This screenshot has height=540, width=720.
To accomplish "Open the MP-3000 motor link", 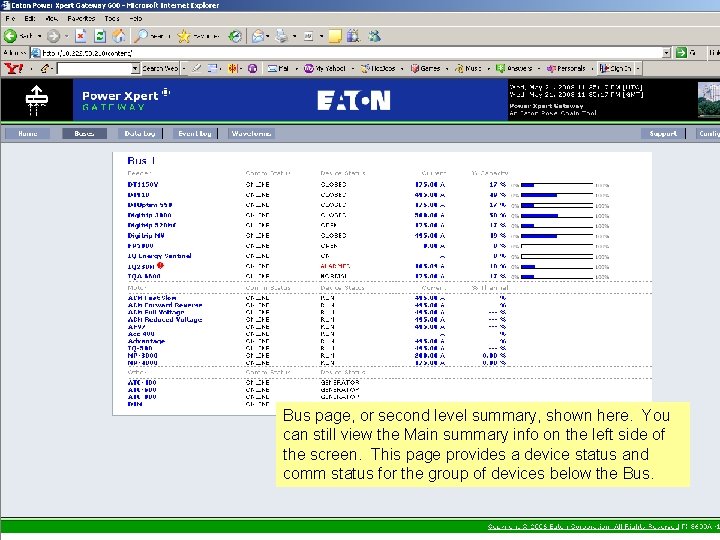I will (142, 355).
